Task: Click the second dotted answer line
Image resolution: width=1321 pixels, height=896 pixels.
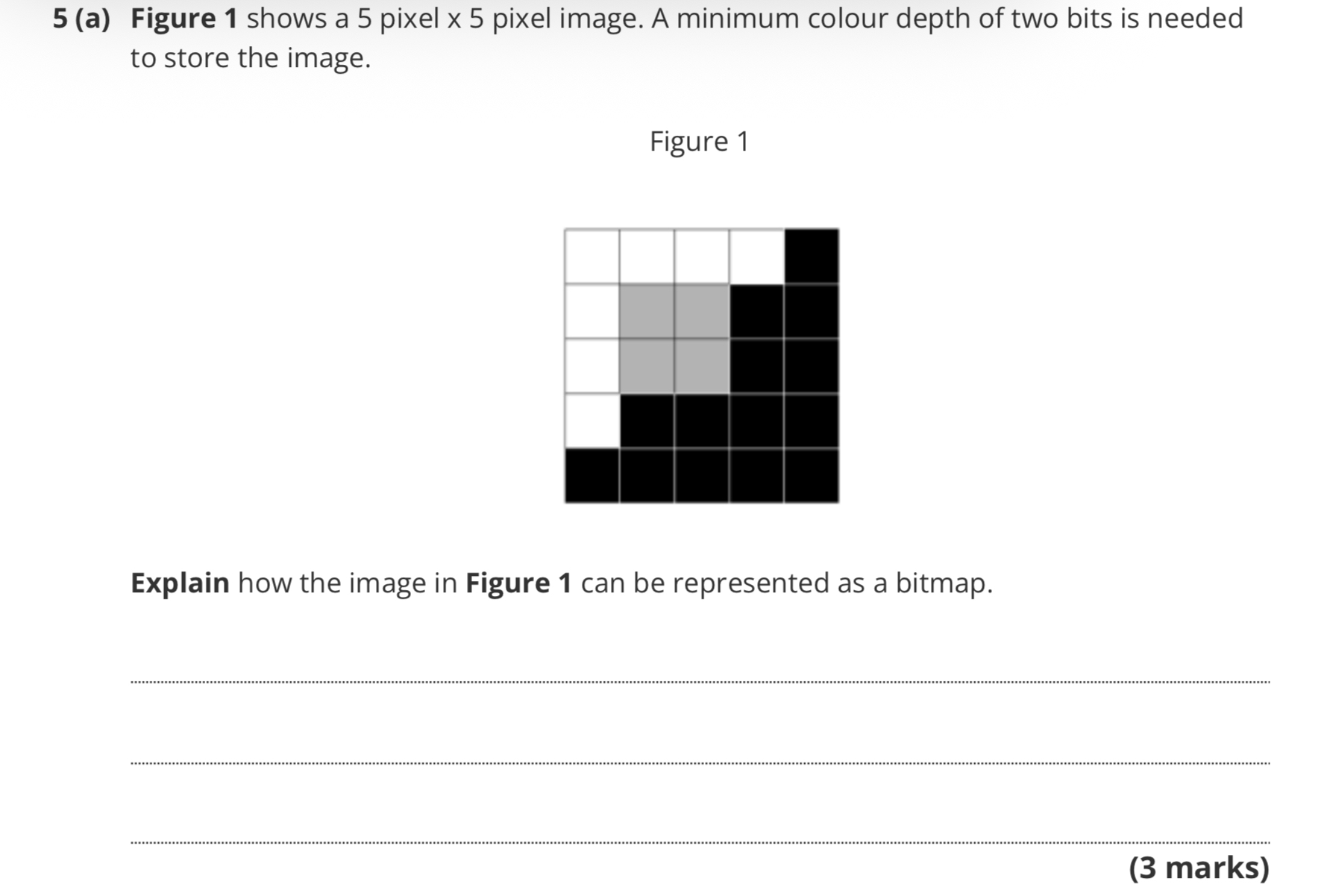Action: click(700, 763)
